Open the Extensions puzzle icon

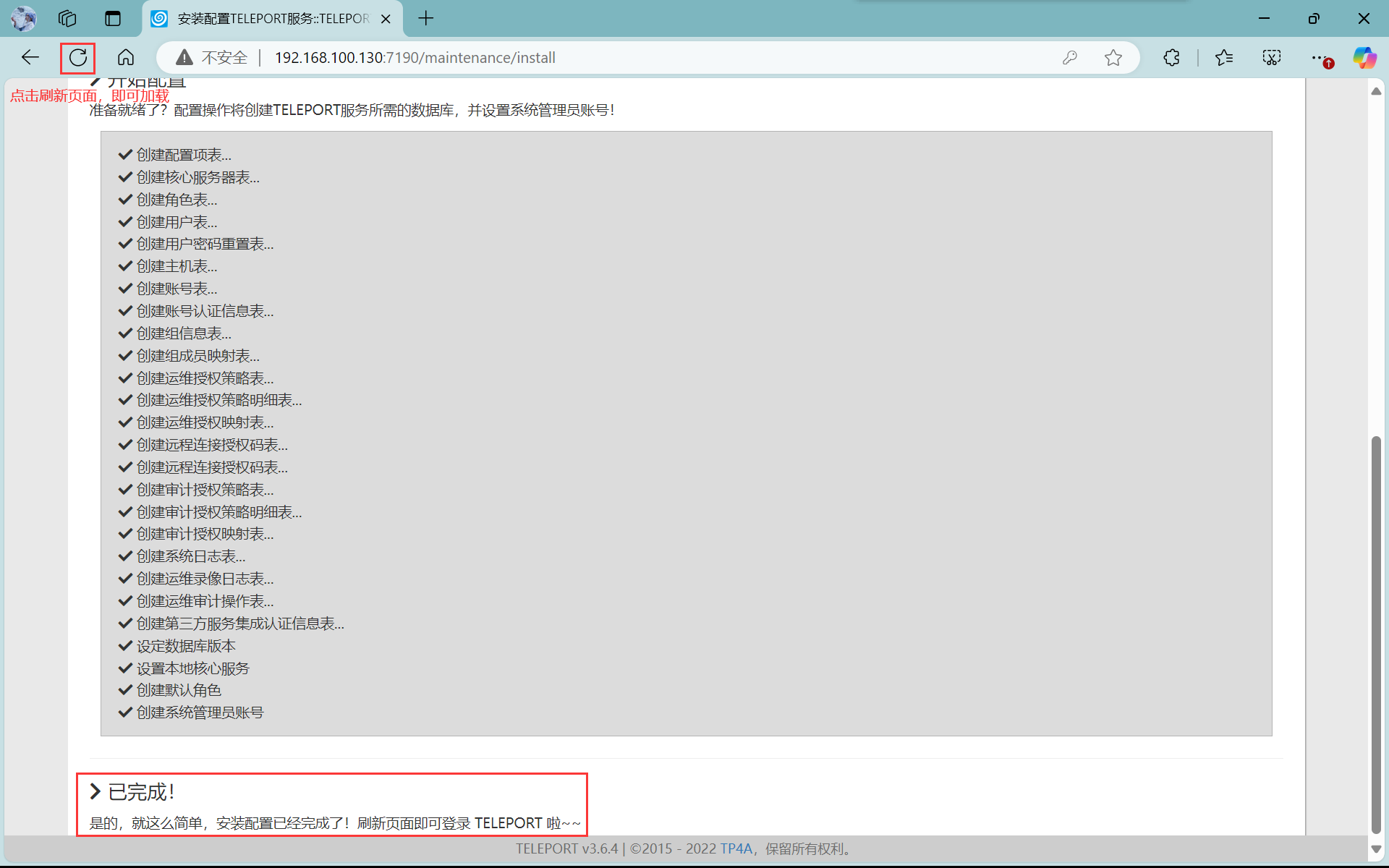coord(1171,58)
